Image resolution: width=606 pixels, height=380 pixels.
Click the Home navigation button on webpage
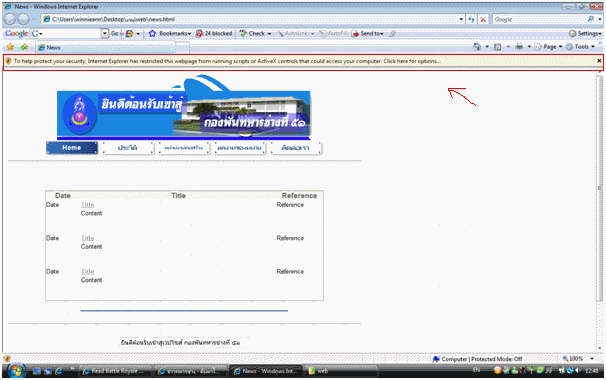pyautogui.click(x=72, y=148)
